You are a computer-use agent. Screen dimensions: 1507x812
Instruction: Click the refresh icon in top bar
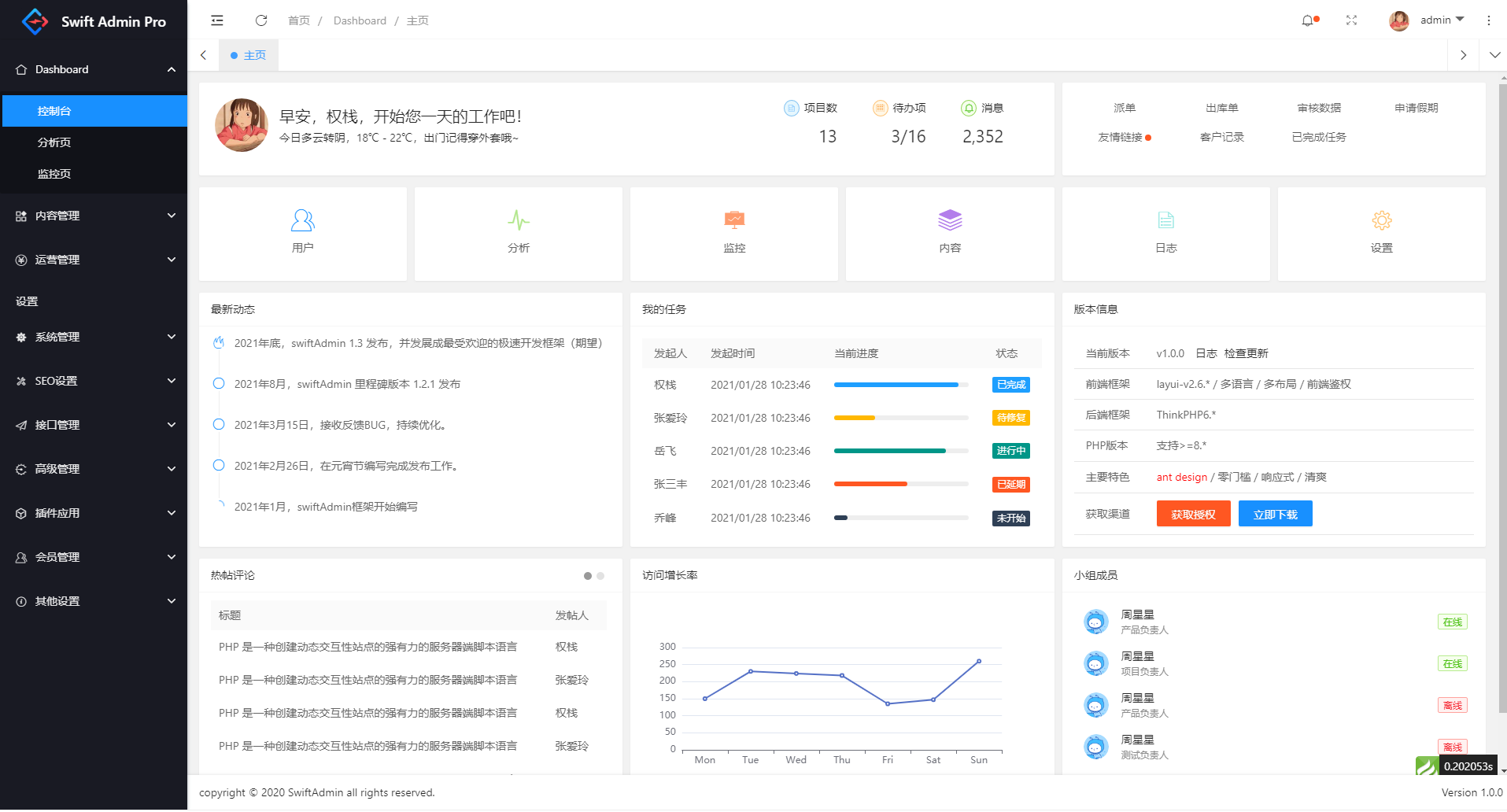pos(261,20)
